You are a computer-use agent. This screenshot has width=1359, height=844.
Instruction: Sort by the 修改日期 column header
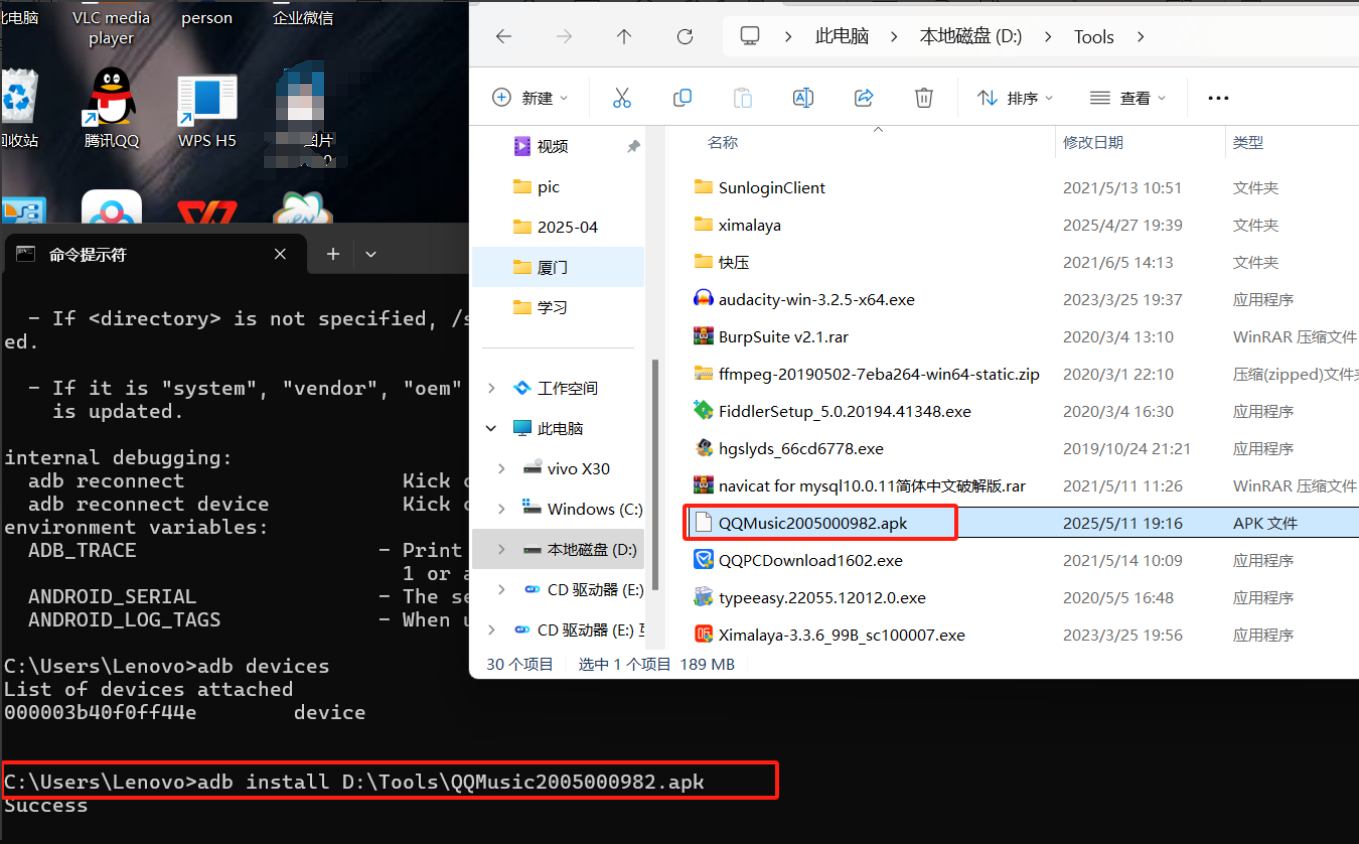coord(1093,143)
